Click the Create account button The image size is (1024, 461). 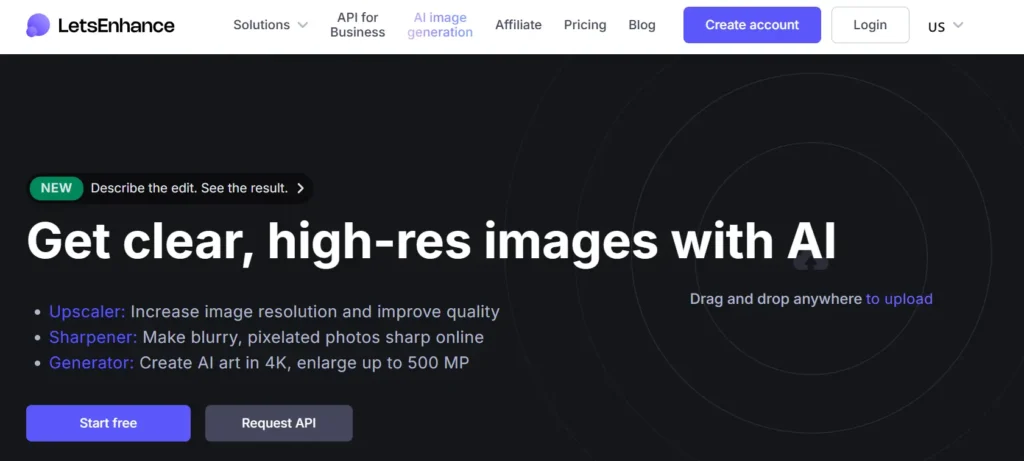click(752, 25)
